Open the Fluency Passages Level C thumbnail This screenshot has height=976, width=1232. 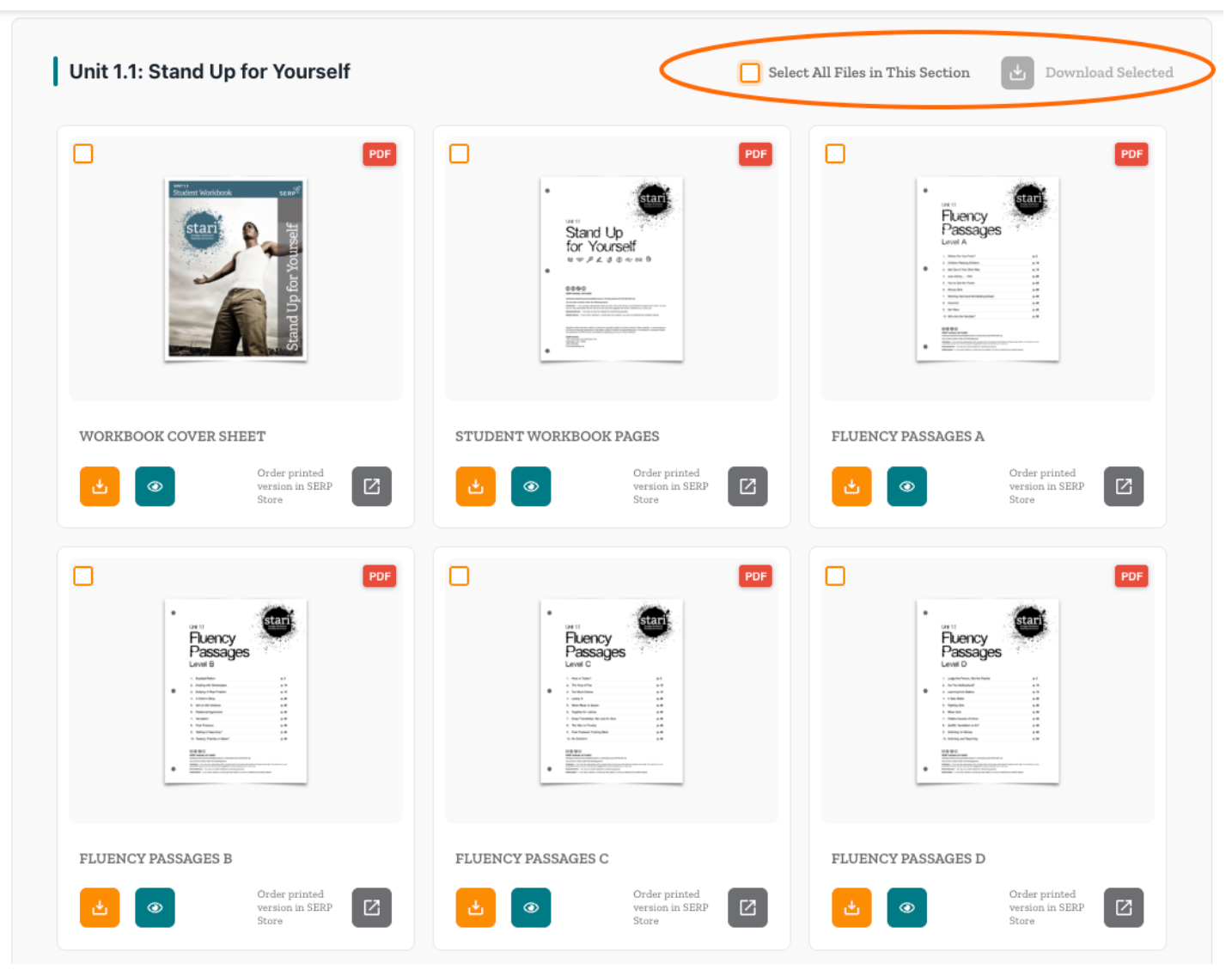[x=612, y=692]
